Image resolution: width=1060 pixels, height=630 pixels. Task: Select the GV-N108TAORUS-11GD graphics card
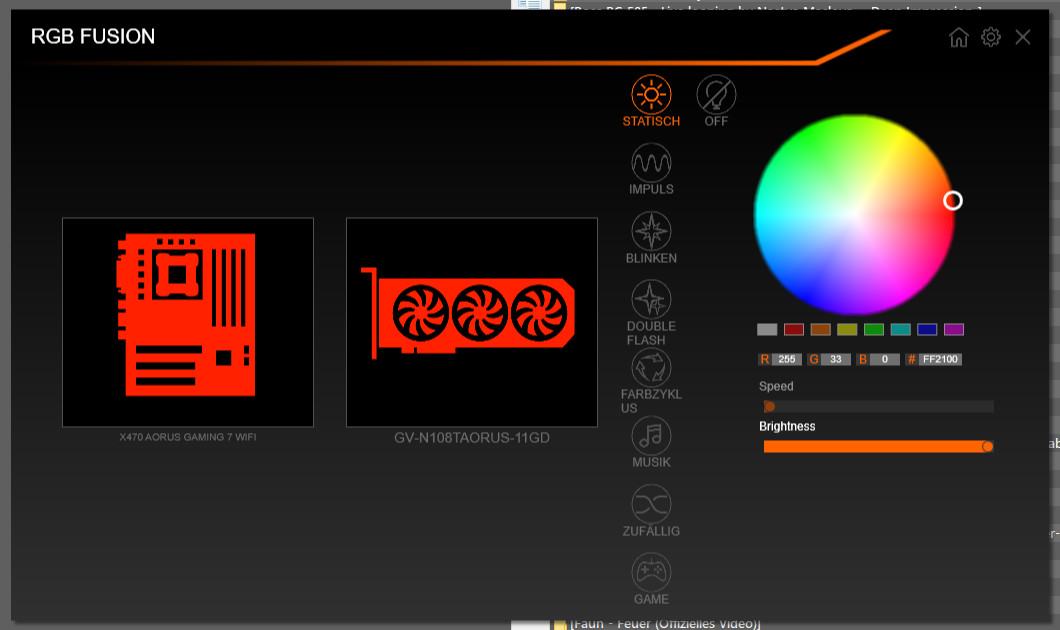[472, 322]
